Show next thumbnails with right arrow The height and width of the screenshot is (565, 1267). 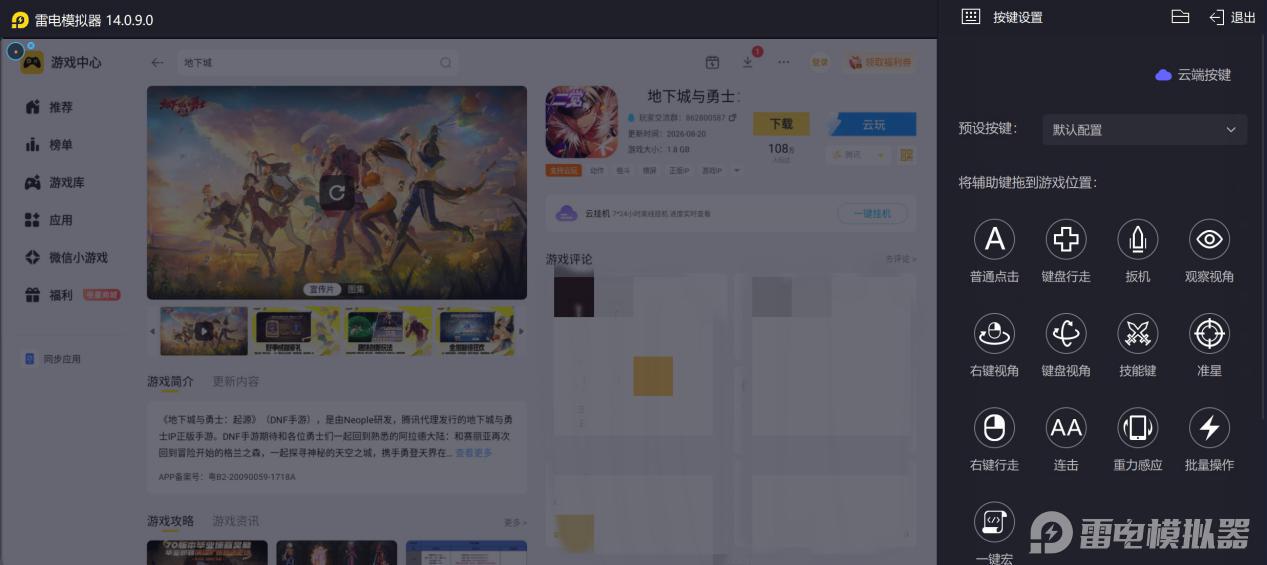tap(520, 331)
